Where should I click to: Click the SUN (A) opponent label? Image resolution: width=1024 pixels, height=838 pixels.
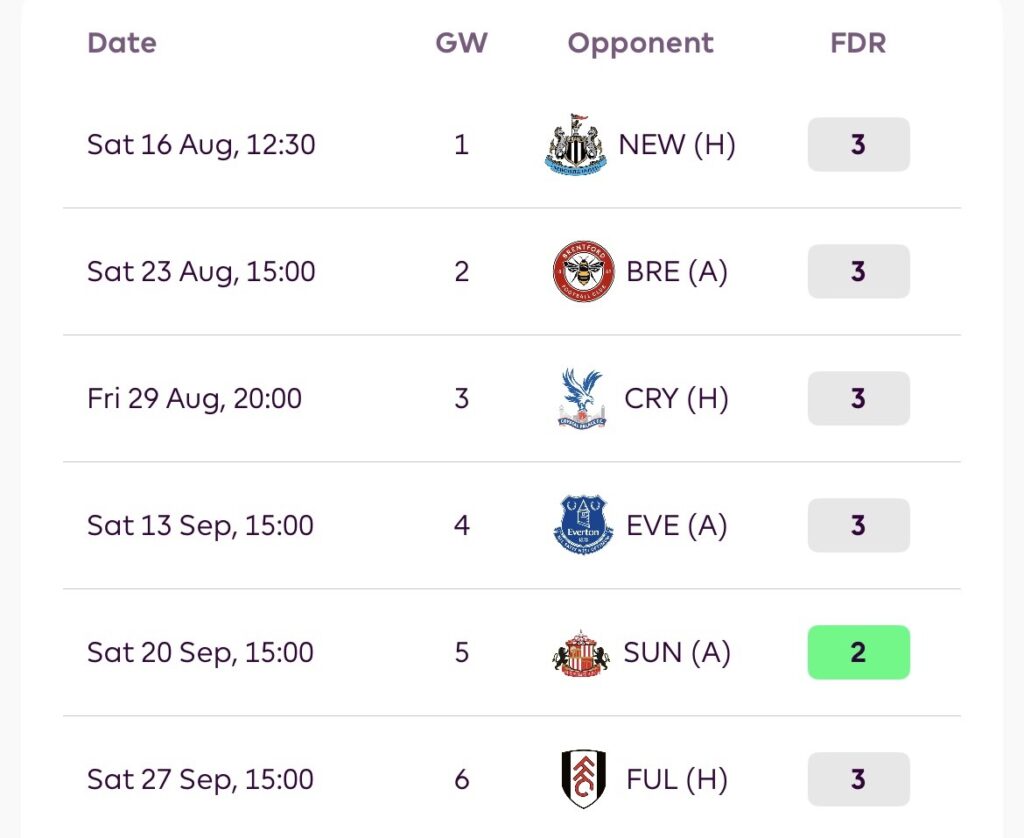tap(677, 653)
